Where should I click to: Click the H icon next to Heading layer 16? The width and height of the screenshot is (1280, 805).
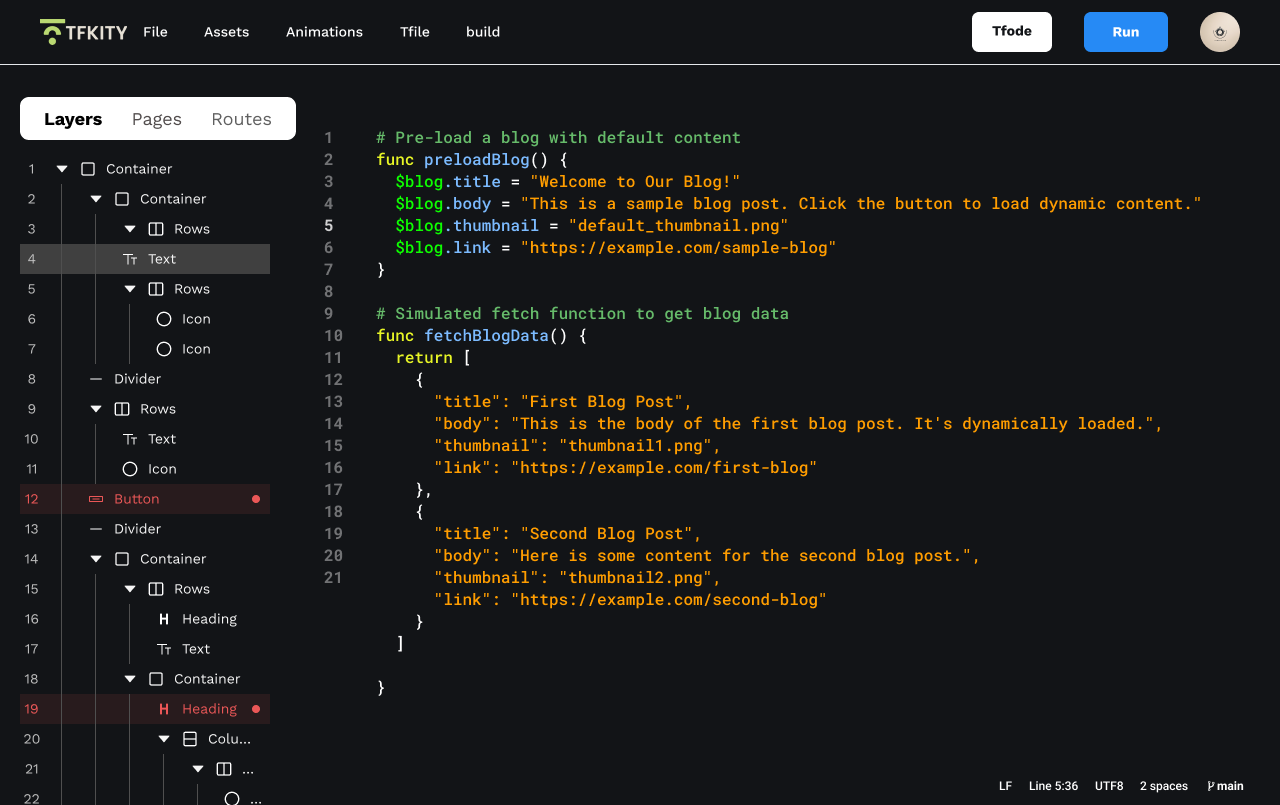[x=163, y=619]
